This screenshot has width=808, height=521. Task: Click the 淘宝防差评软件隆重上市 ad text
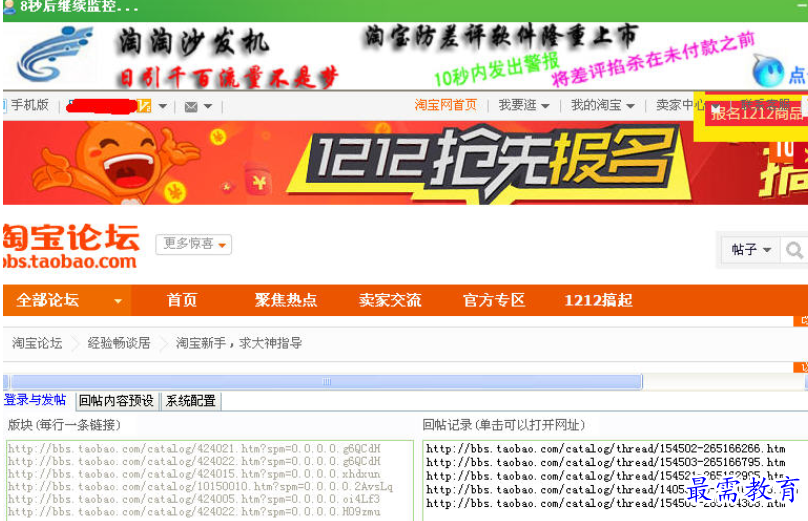pos(502,37)
